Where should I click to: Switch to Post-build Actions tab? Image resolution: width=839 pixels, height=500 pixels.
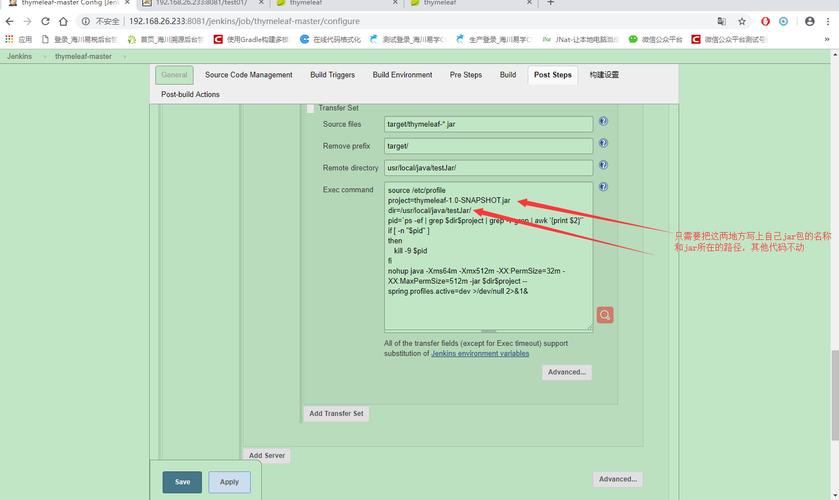tap(190, 94)
